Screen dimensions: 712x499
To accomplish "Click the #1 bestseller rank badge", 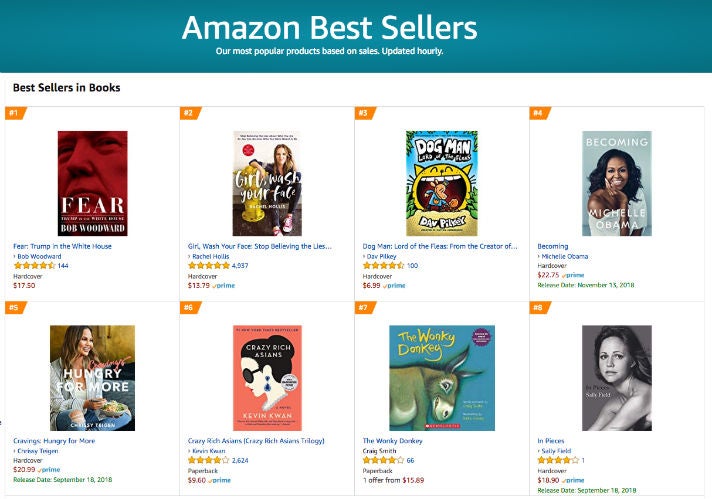I will coord(15,113).
